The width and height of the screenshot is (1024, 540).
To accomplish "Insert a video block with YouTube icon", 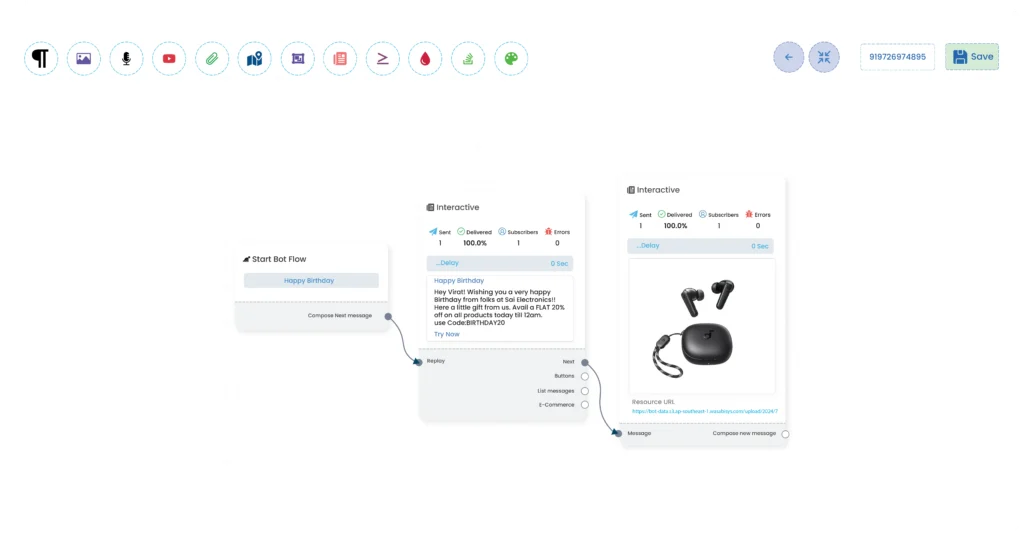I will (169, 59).
